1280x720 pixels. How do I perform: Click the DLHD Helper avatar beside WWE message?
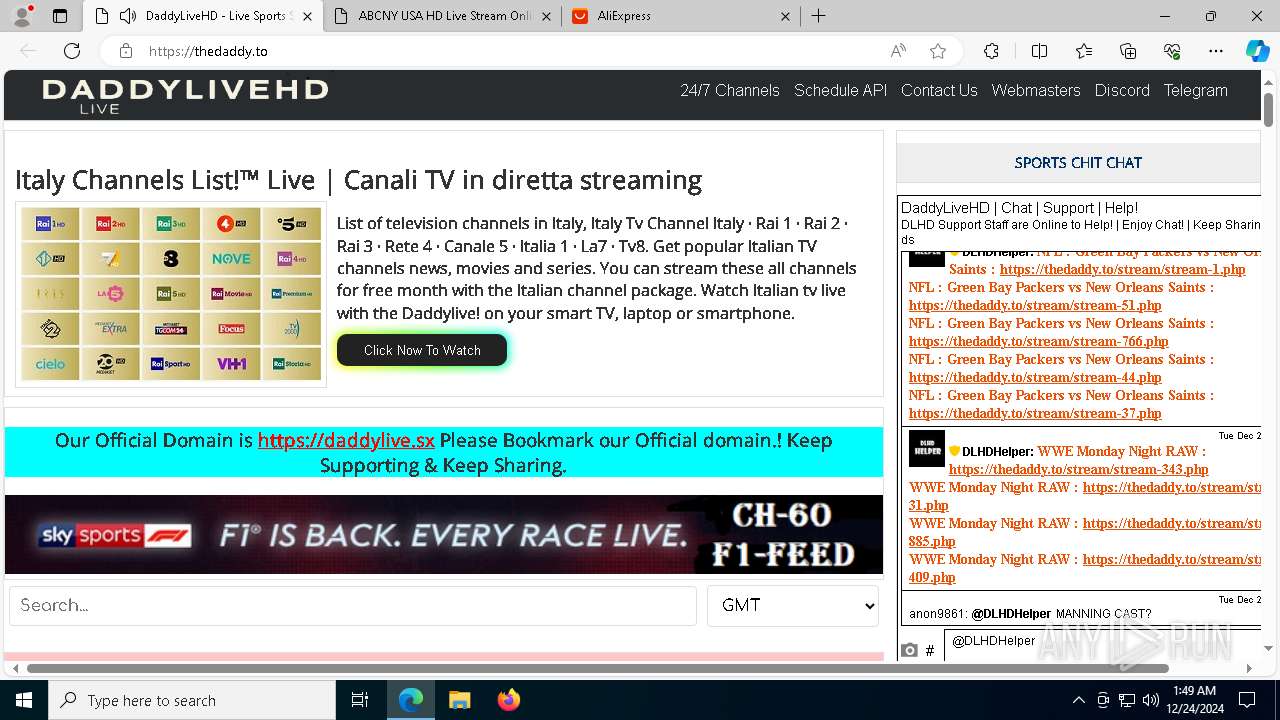927,449
